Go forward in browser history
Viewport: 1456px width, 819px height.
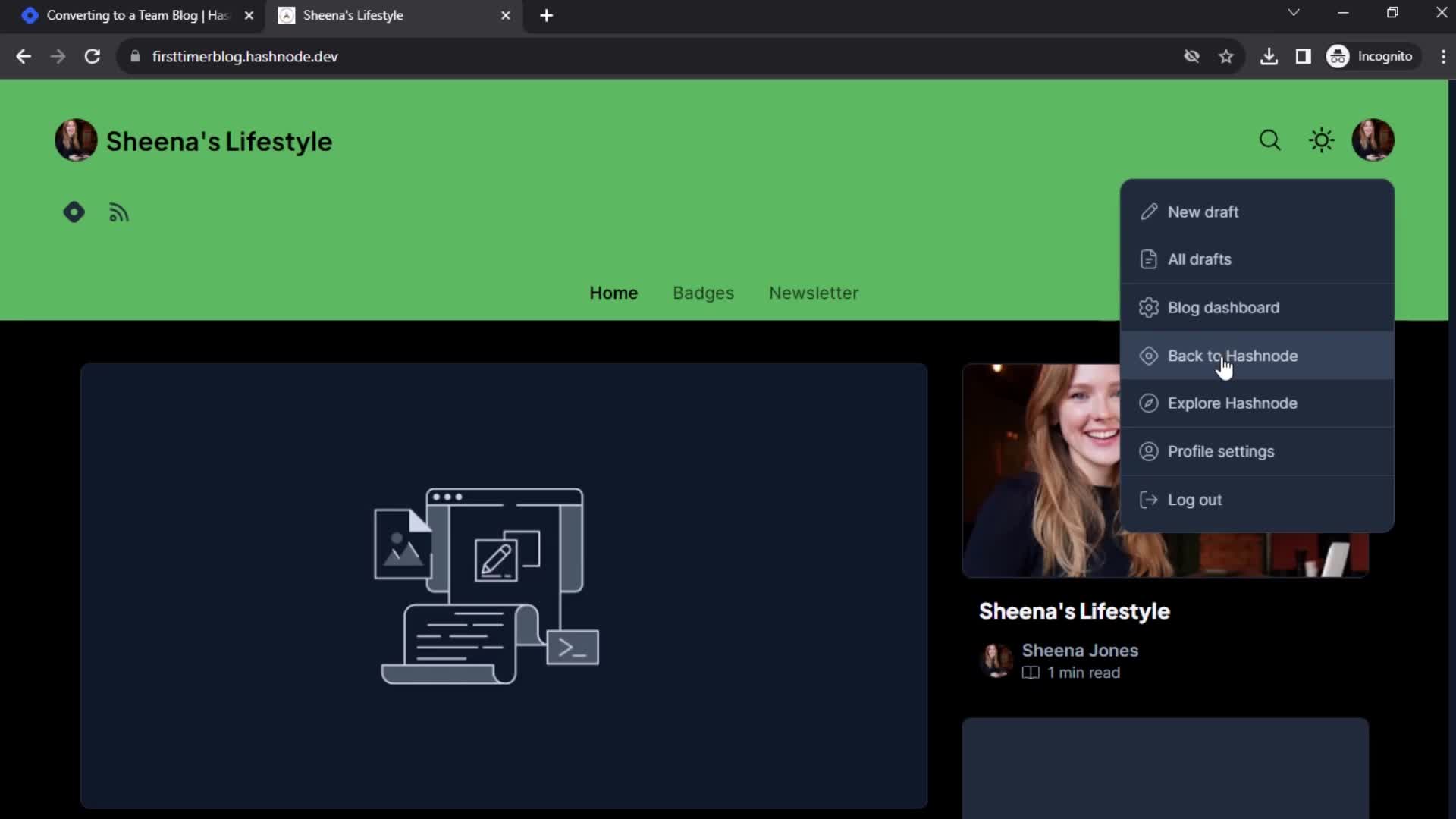(58, 57)
